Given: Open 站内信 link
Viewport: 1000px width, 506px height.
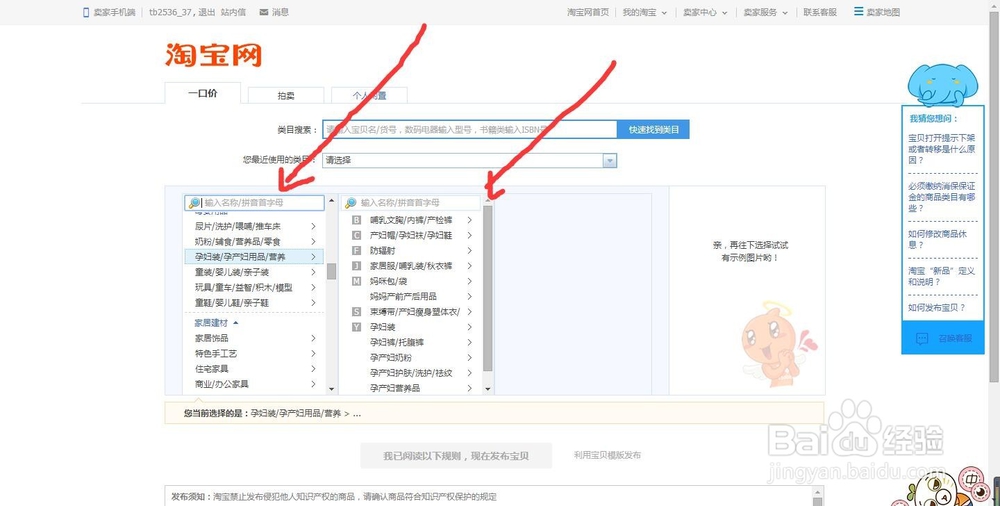Looking at the screenshot, I should [233, 12].
